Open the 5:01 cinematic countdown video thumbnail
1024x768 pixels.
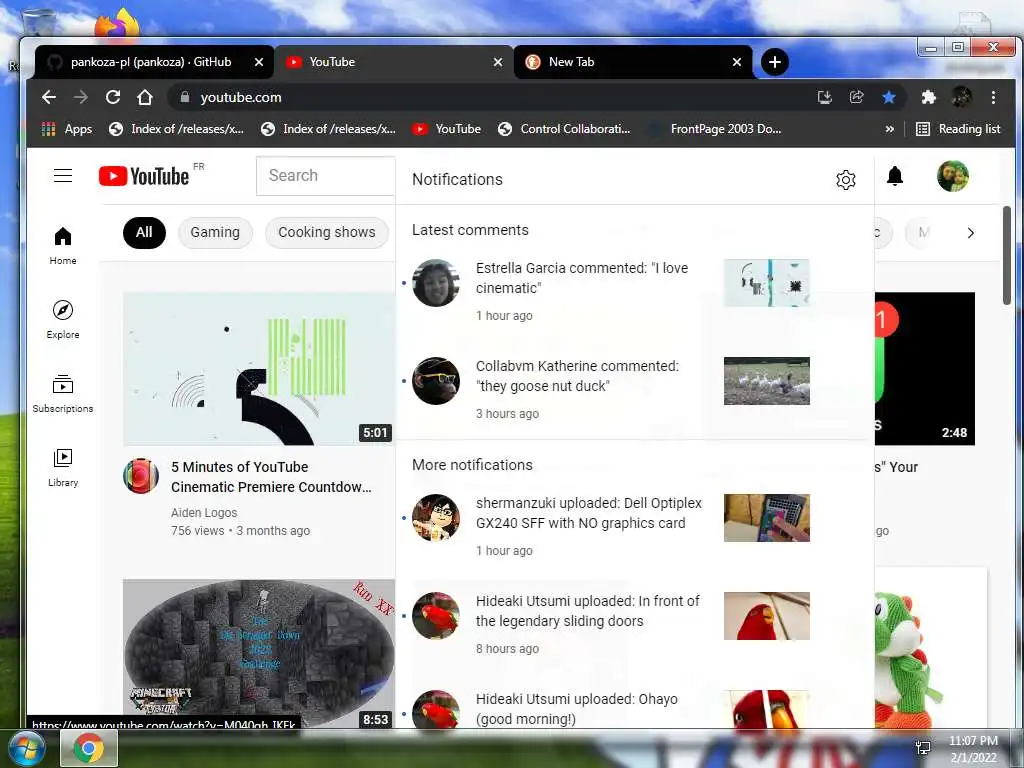pyautogui.click(x=259, y=368)
